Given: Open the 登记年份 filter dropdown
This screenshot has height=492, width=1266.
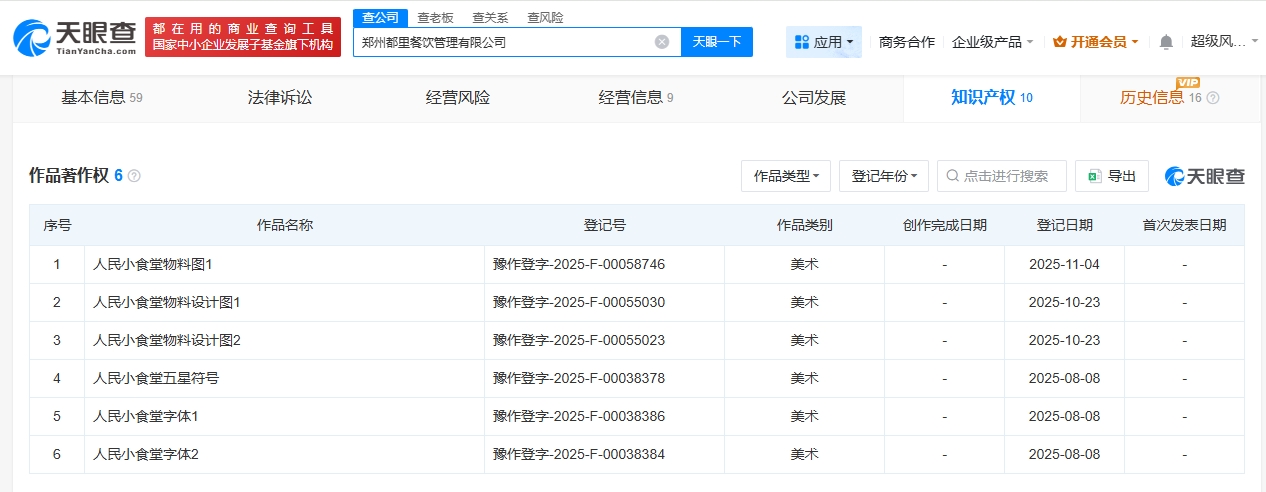Looking at the screenshot, I should (884, 176).
